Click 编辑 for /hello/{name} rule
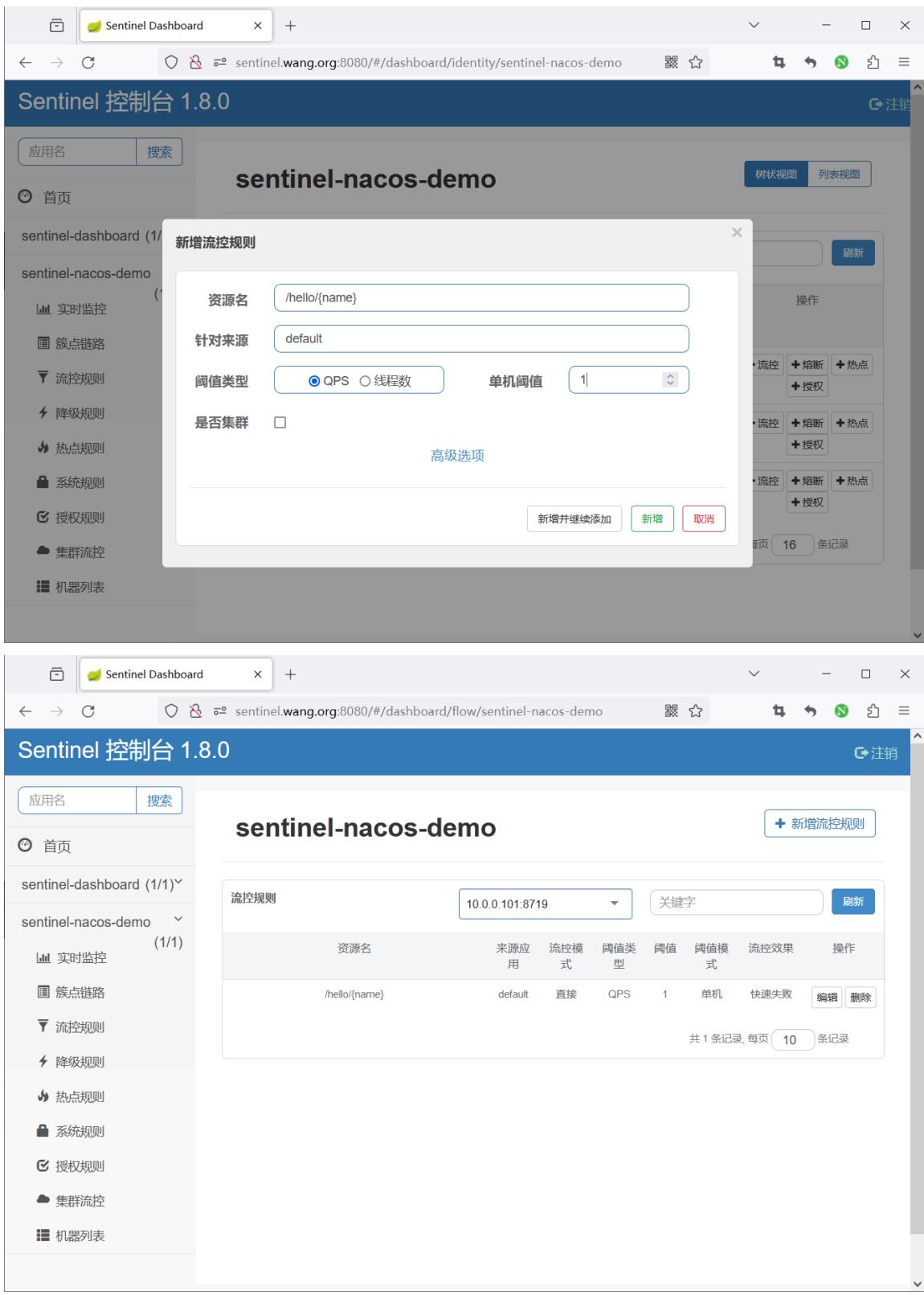Viewport: 924px width, 1295px height. click(x=827, y=998)
